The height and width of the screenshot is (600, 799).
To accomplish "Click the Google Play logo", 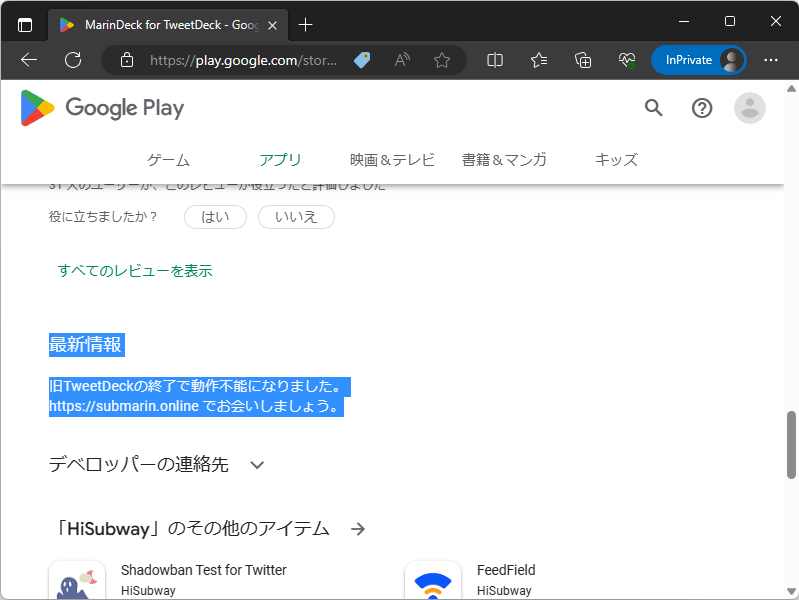I will pos(102,108).
